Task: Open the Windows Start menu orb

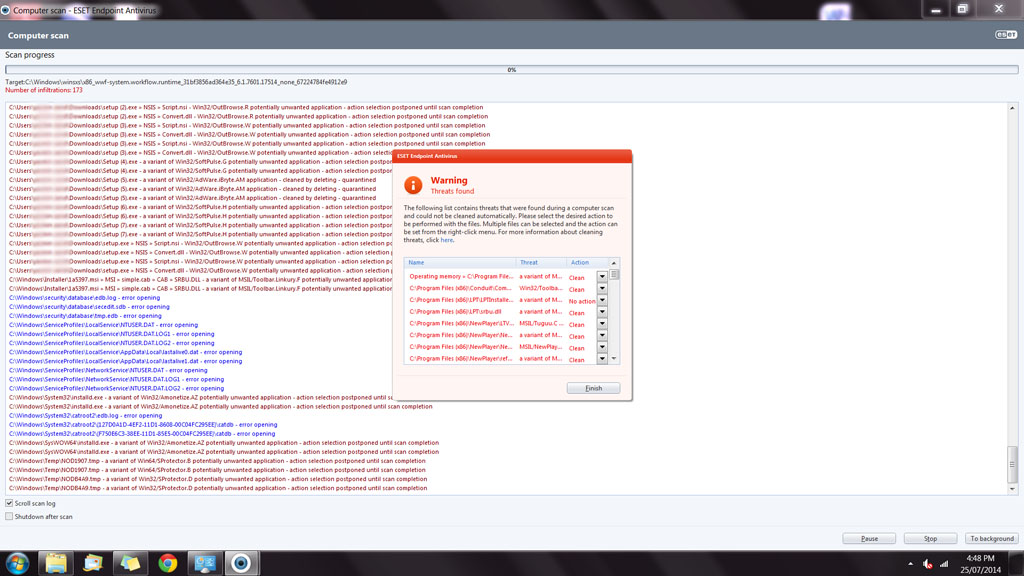Action: (x=17, y=563)
